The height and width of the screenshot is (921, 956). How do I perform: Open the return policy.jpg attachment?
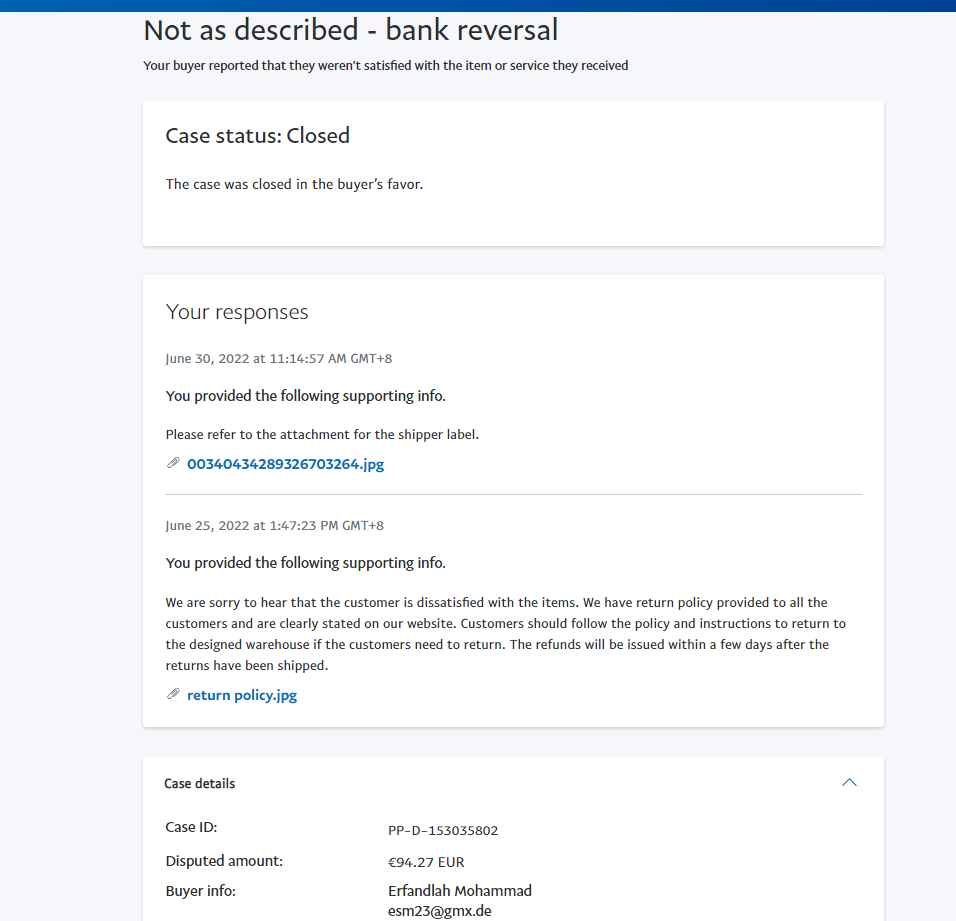241,695
